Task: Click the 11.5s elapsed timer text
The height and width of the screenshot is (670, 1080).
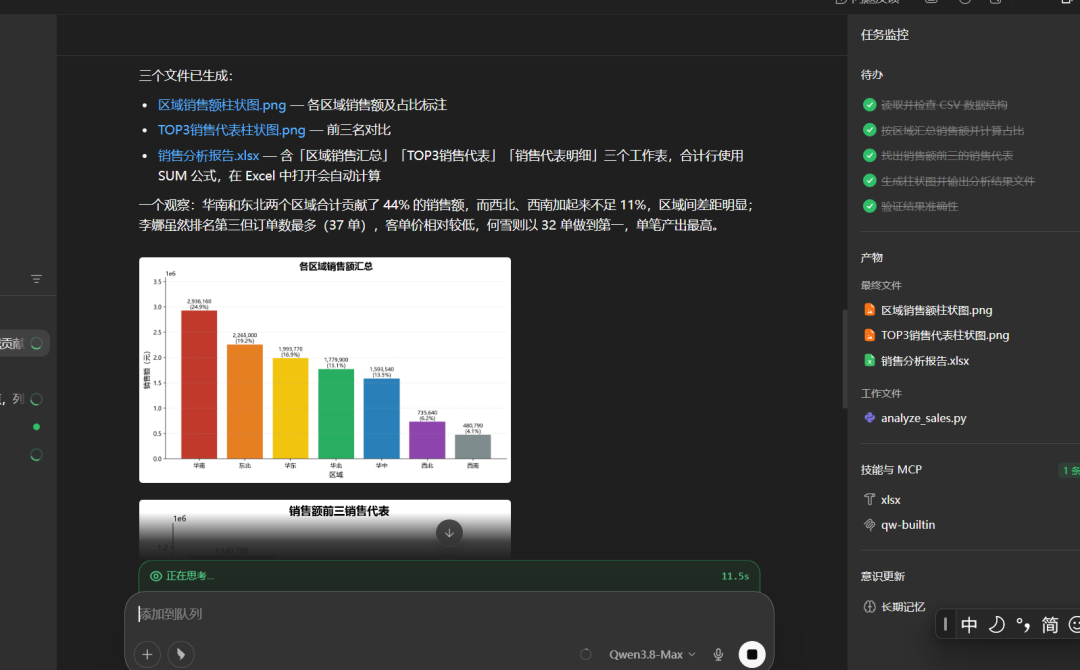Action: pos(735,576)
